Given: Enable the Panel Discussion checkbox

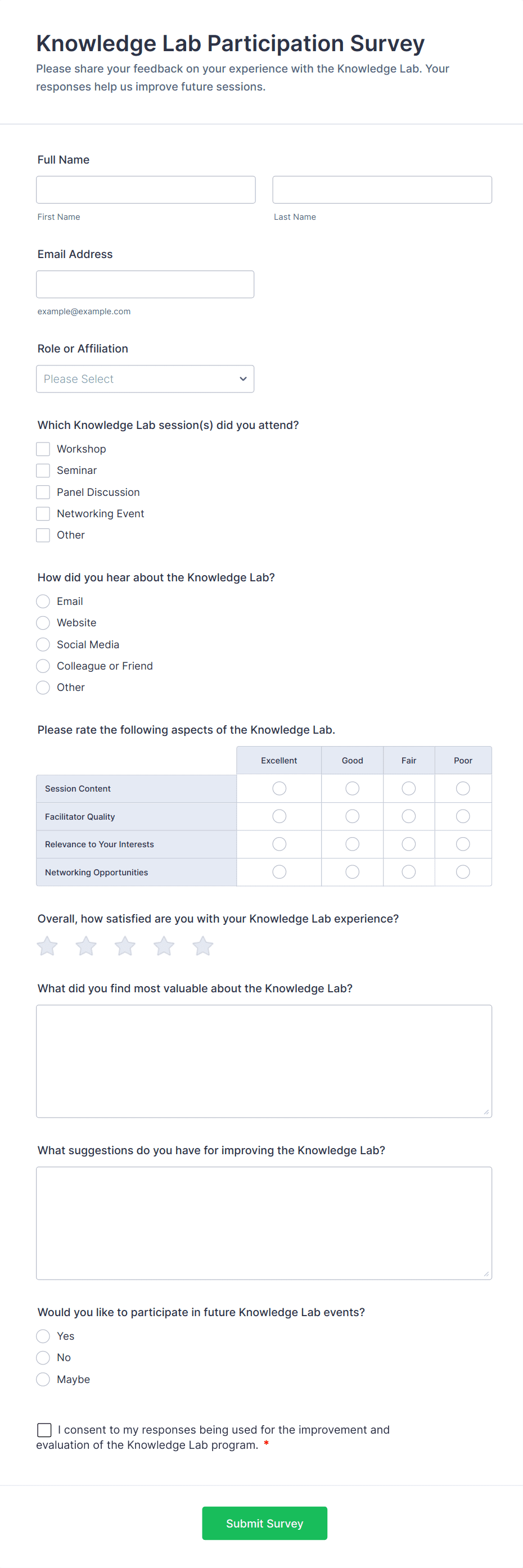Looking at the screenshot, I should tap(43, 492).
